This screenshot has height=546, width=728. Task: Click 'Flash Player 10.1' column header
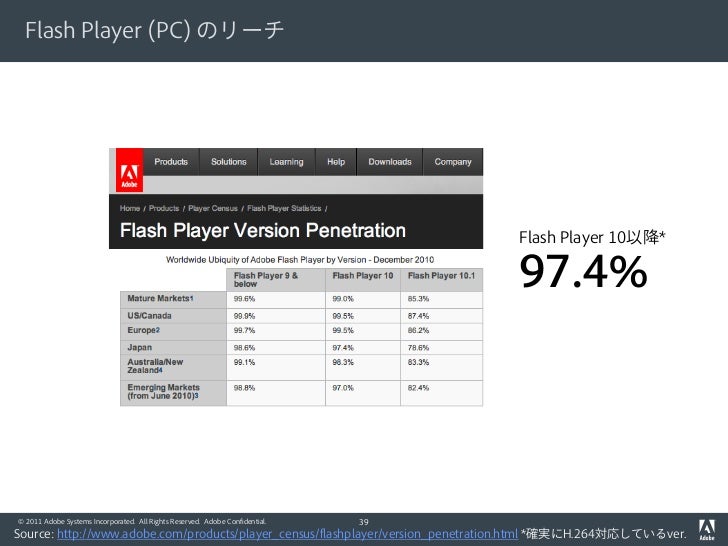click(442, 280)
